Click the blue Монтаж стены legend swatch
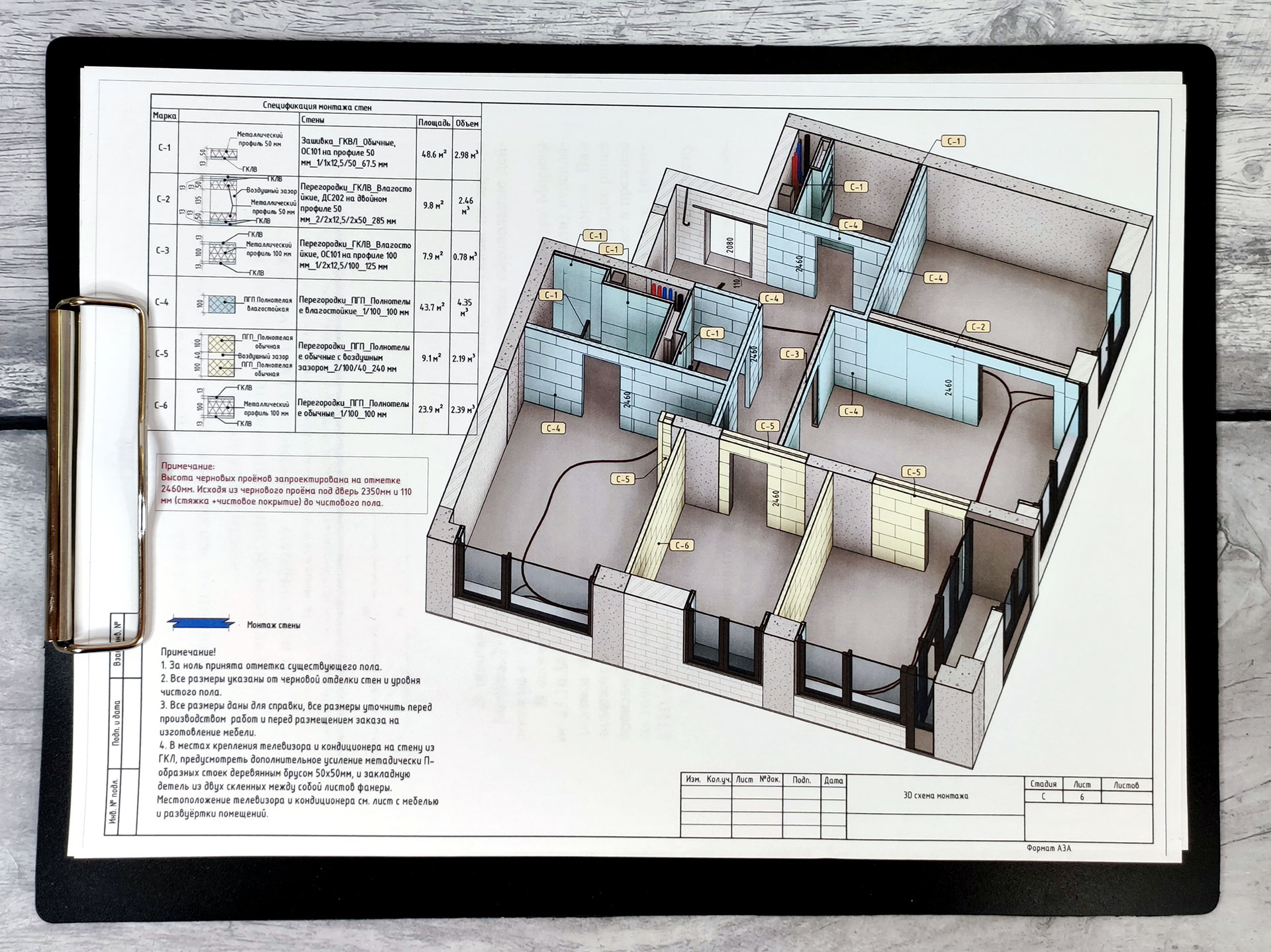 pos(201,623)
